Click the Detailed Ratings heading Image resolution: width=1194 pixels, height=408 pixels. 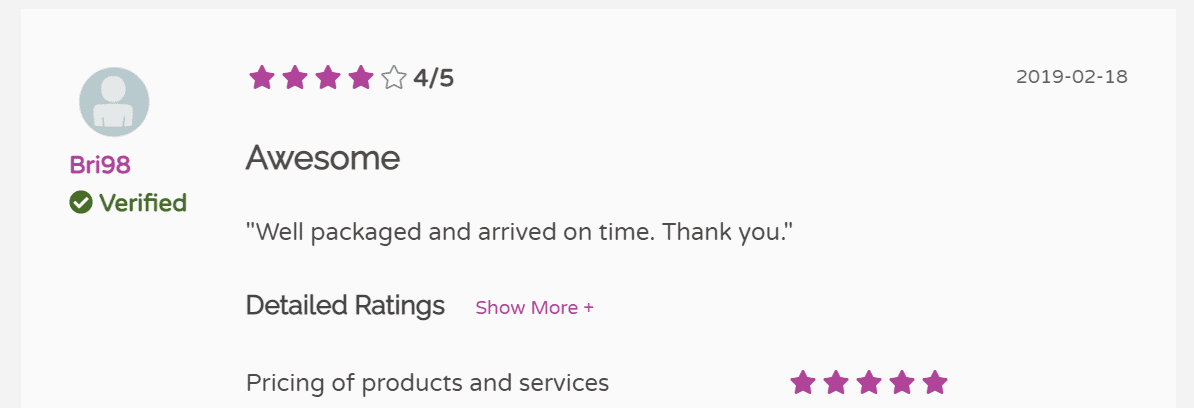(x=345, y=306)
